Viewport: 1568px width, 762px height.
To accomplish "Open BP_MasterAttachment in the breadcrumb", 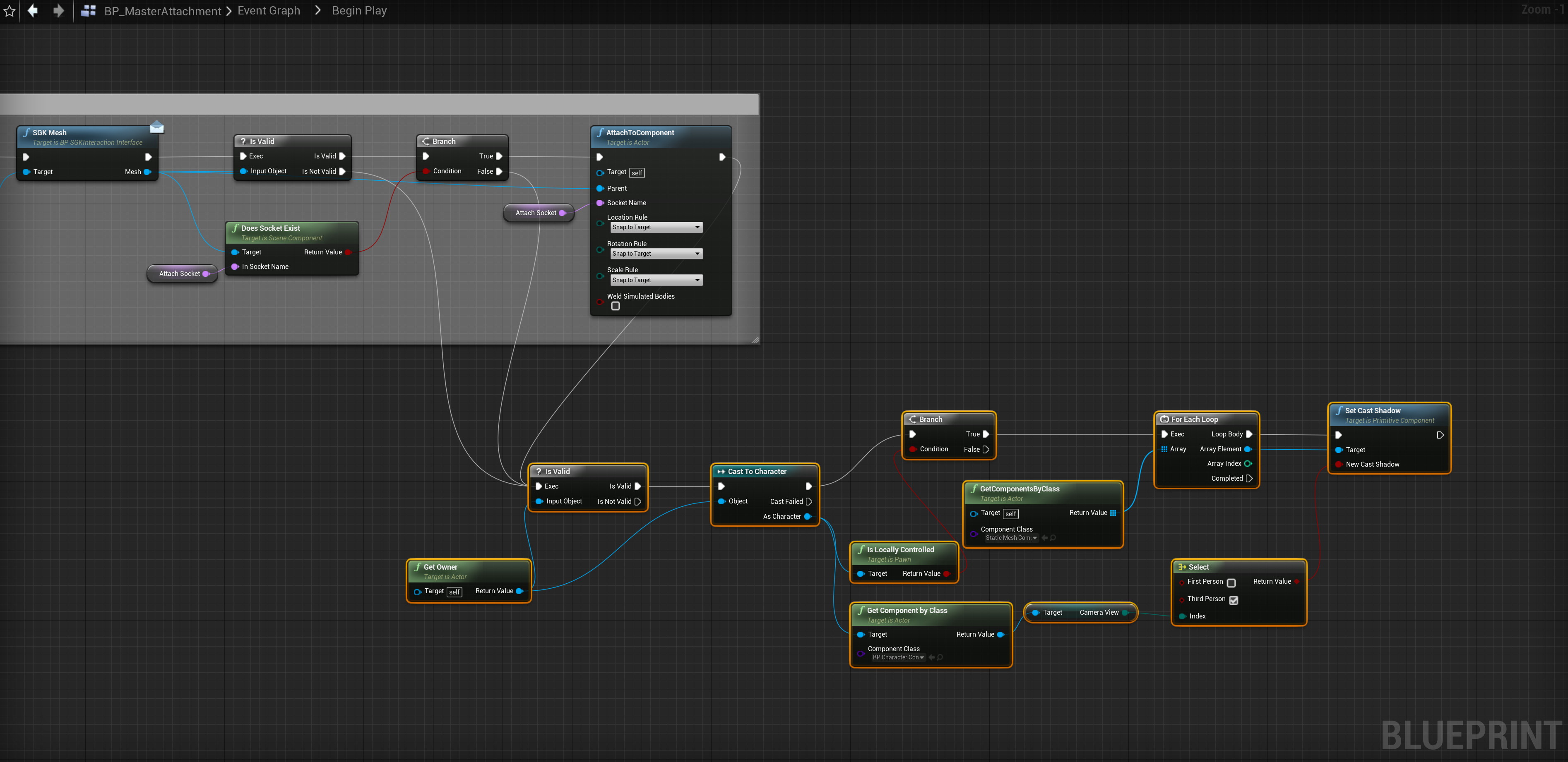I will point(163,11).
